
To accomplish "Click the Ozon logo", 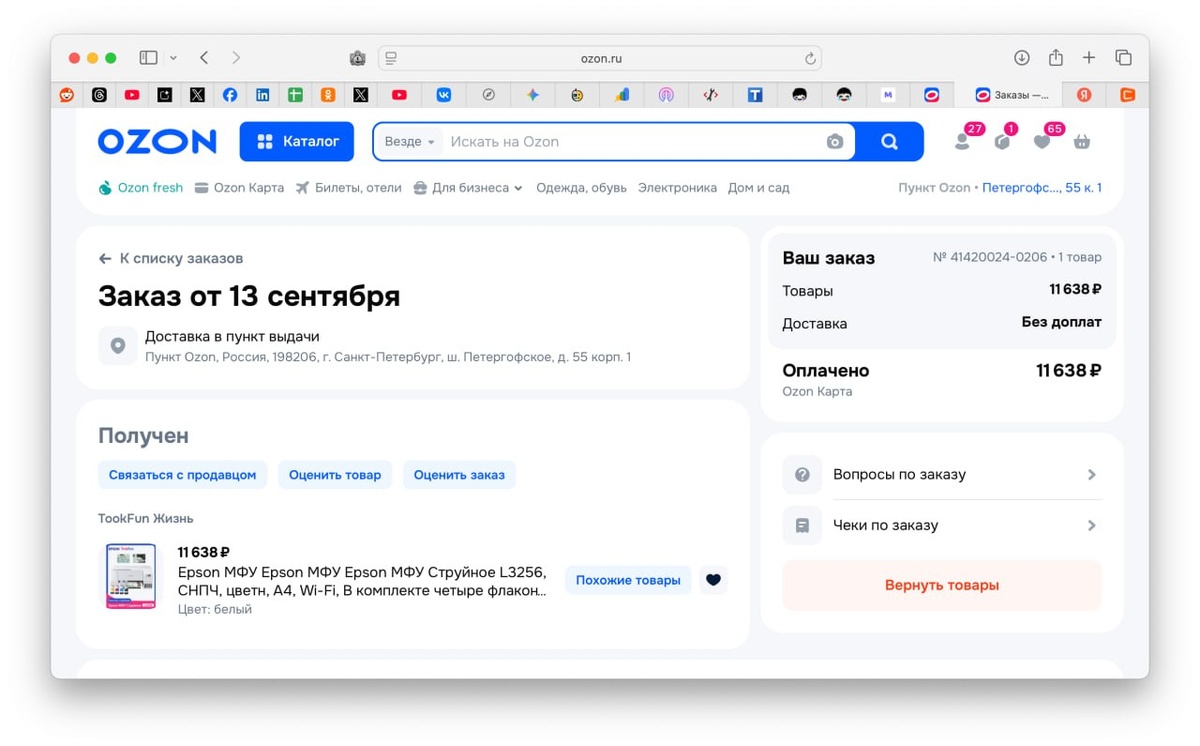I will click(x=157, y=142).
